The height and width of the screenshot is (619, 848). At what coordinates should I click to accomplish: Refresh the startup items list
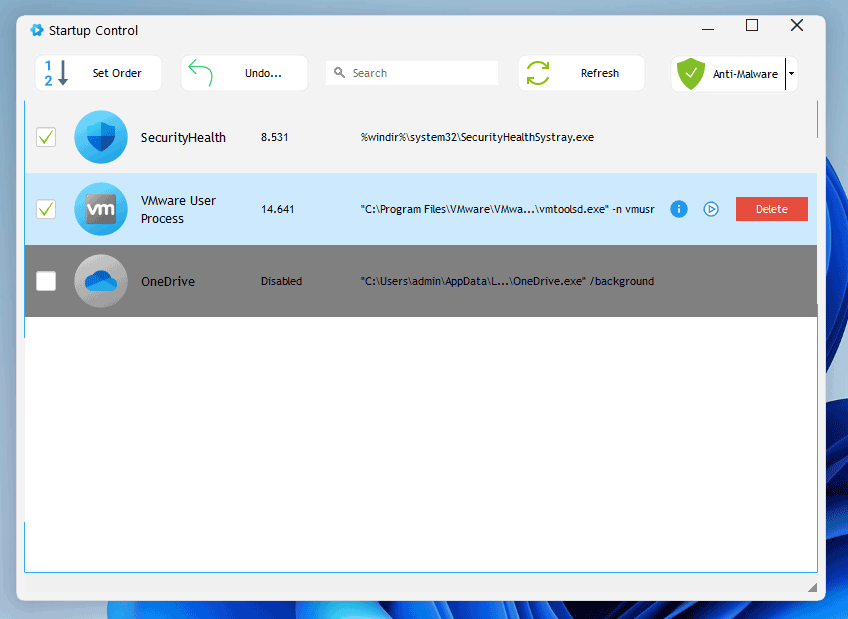tap(581, 73)
